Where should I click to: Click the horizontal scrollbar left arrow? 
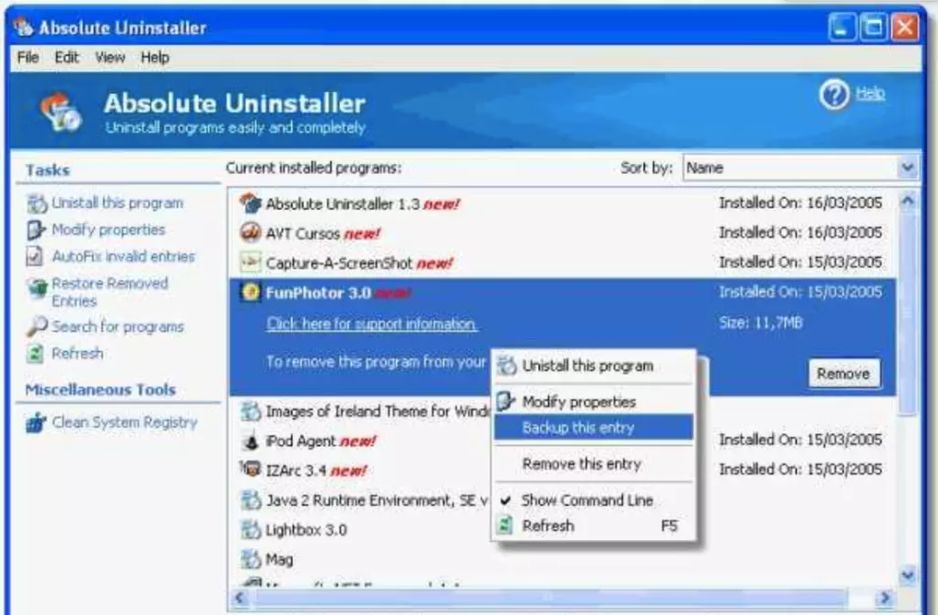pos(240,597)
